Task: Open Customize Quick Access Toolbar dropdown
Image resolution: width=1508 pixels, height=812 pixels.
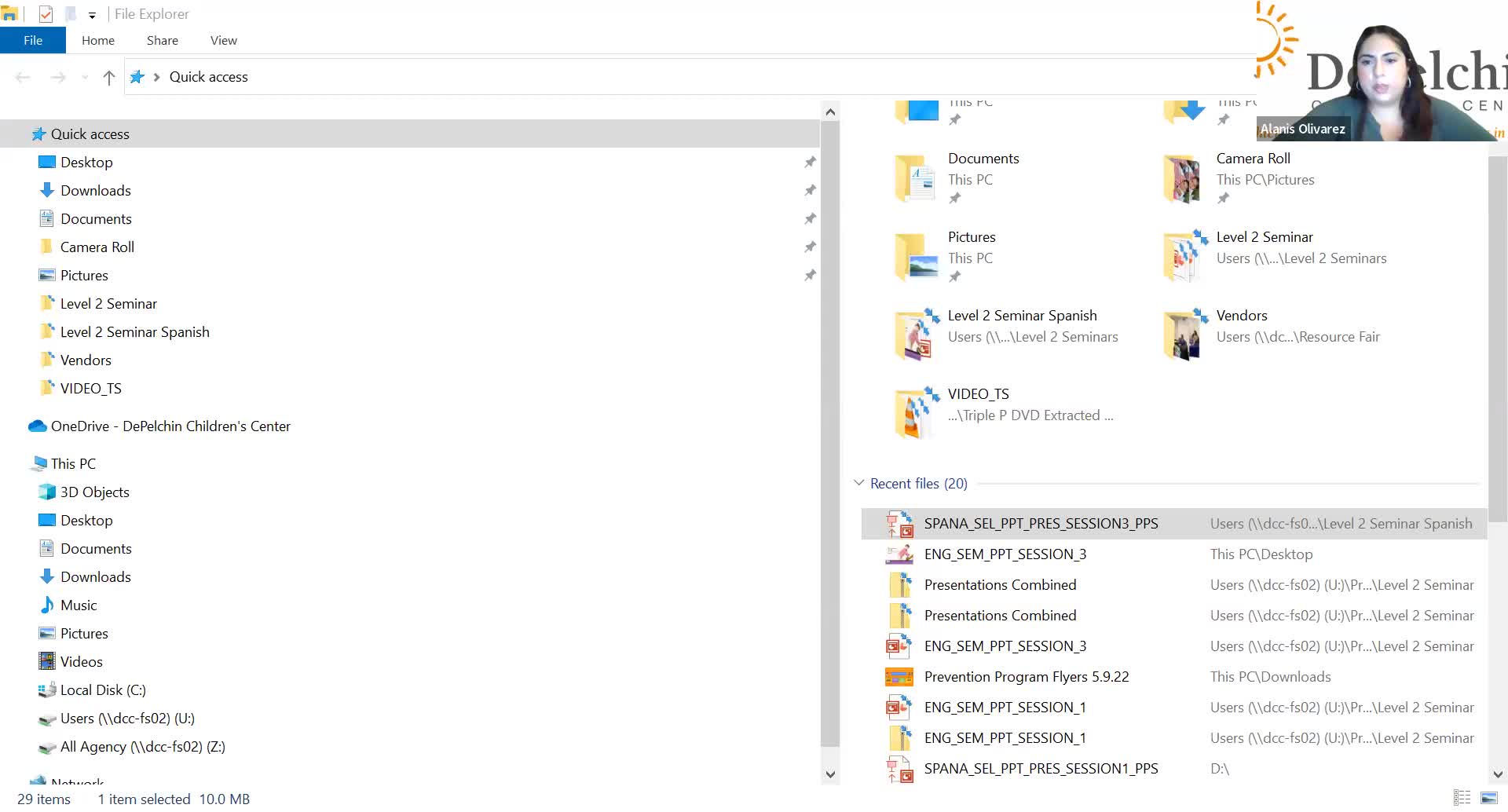Action: click(x=92, y=15)
